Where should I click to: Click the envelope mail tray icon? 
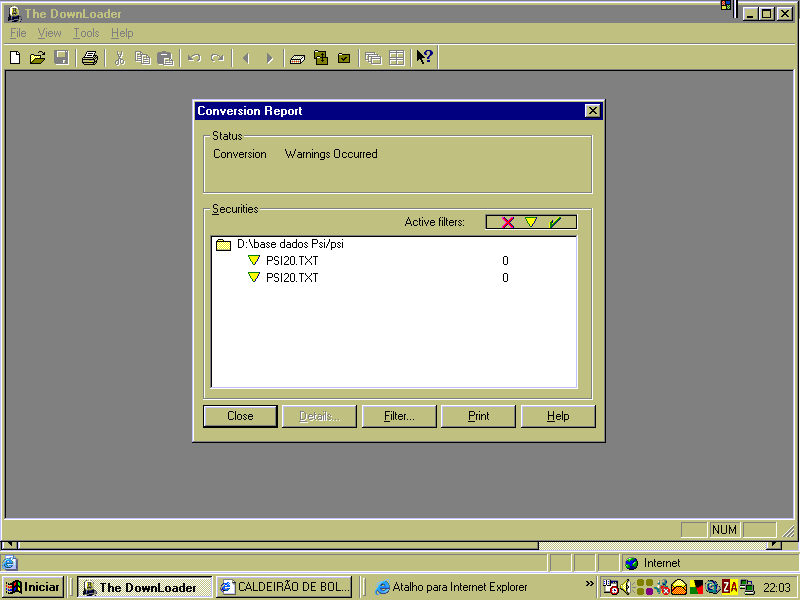click(x=679, y=587)
